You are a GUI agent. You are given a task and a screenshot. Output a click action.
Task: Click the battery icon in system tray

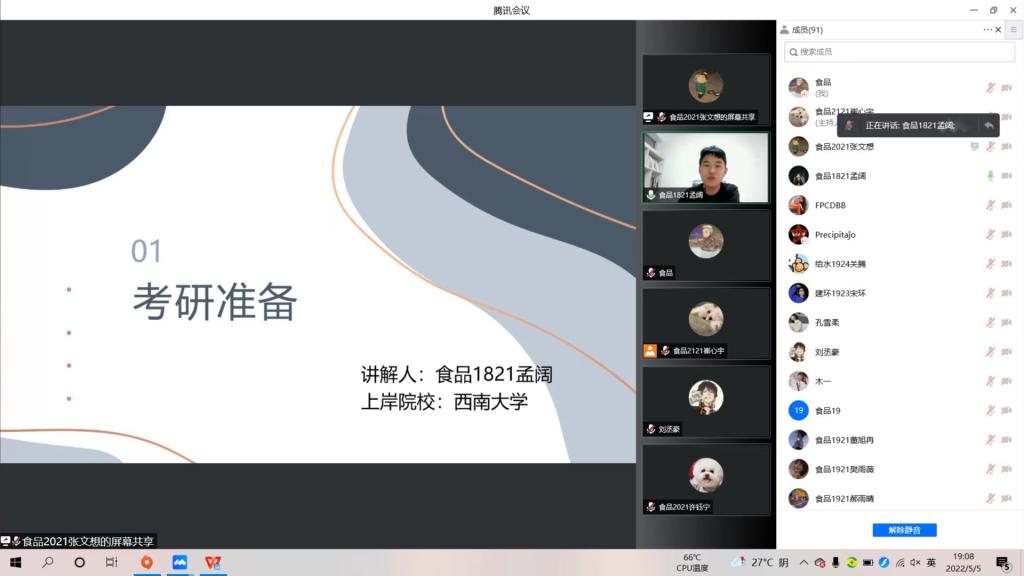(868, 562)
